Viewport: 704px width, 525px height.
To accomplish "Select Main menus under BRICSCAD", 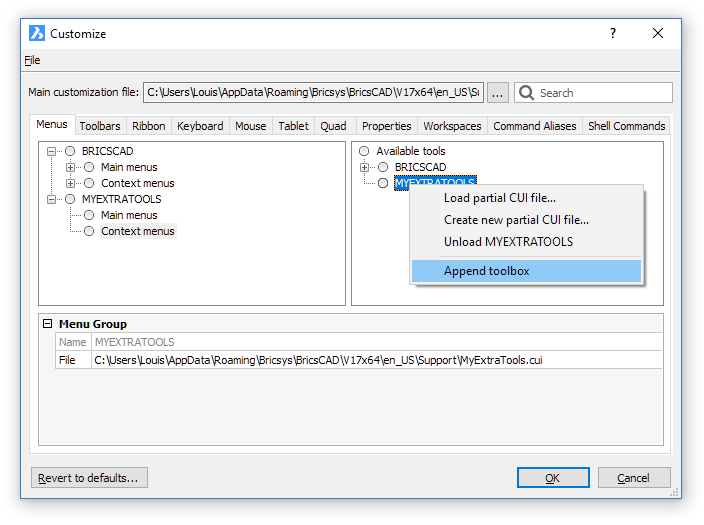I will 129,168.
